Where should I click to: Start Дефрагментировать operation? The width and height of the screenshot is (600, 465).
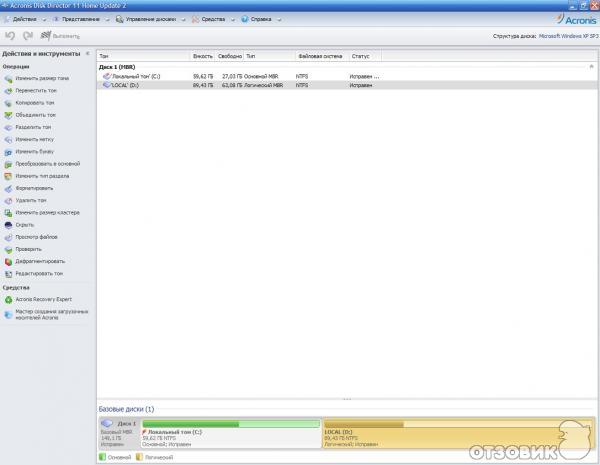pos(35,261)
